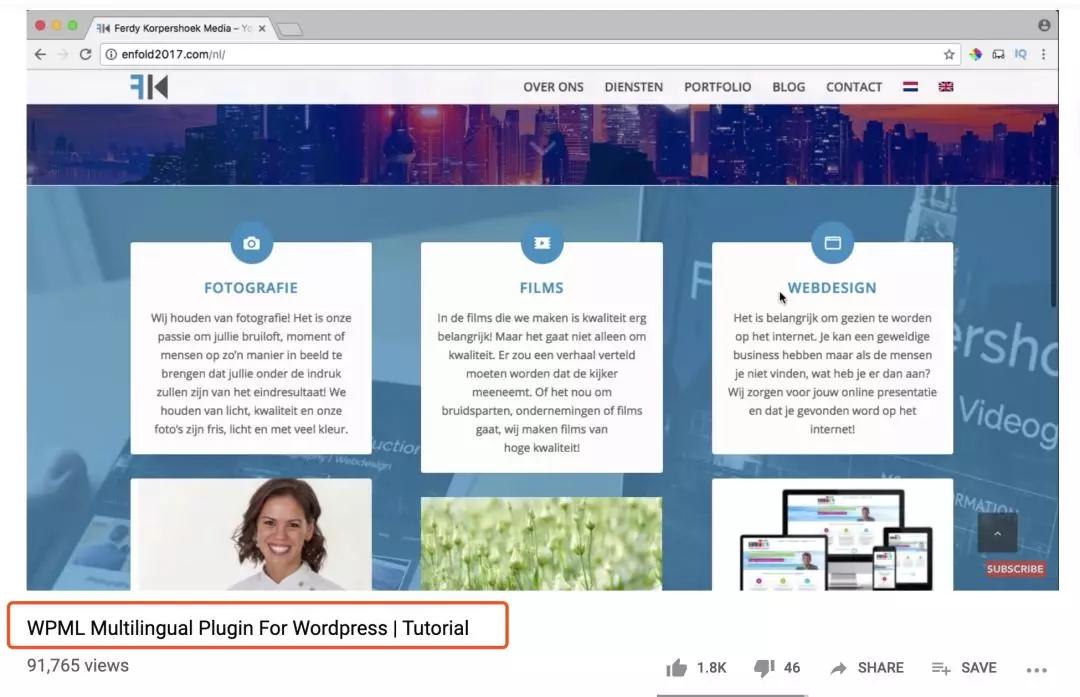Click the 91,765 views count
Image resolution: width=1080 pixels, height=697 pixels.
coord(78,666)
